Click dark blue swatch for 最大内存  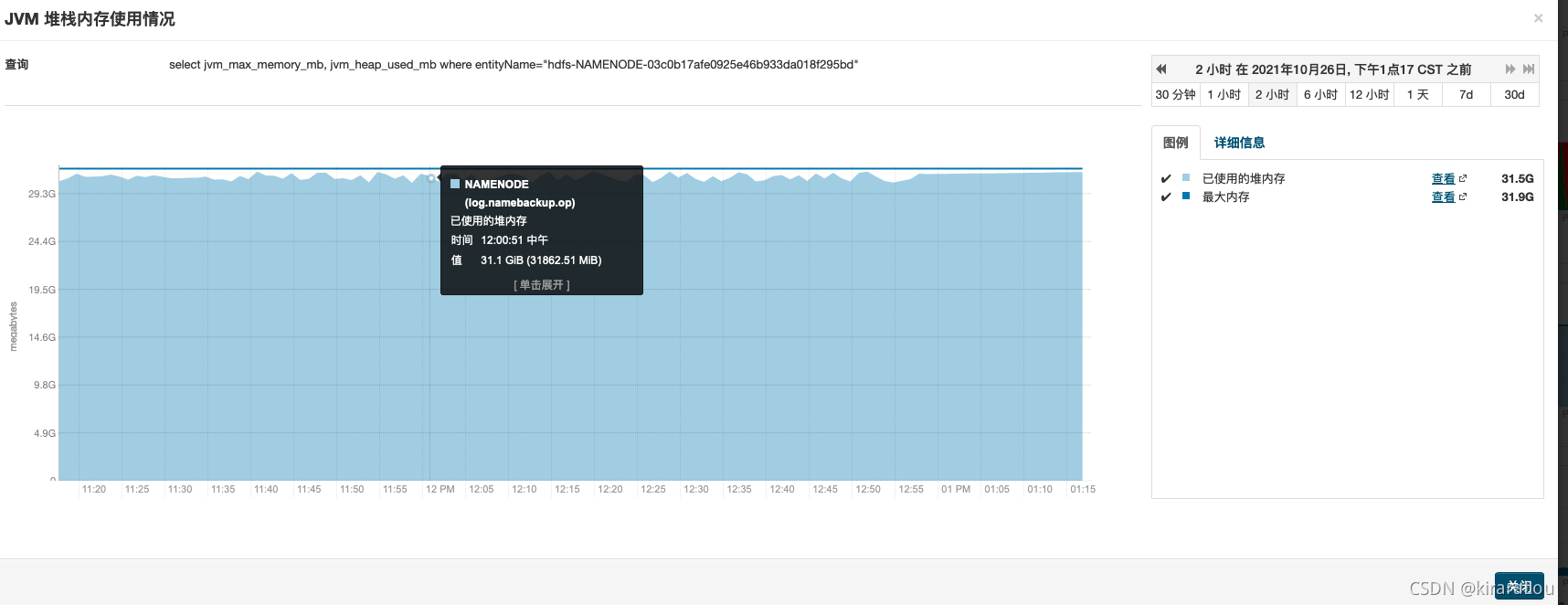tap(1186, 196)
